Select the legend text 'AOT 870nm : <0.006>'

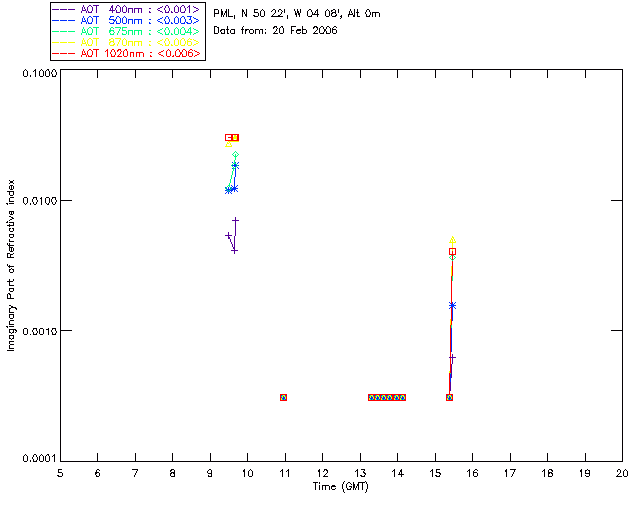(x=140, y=42)
